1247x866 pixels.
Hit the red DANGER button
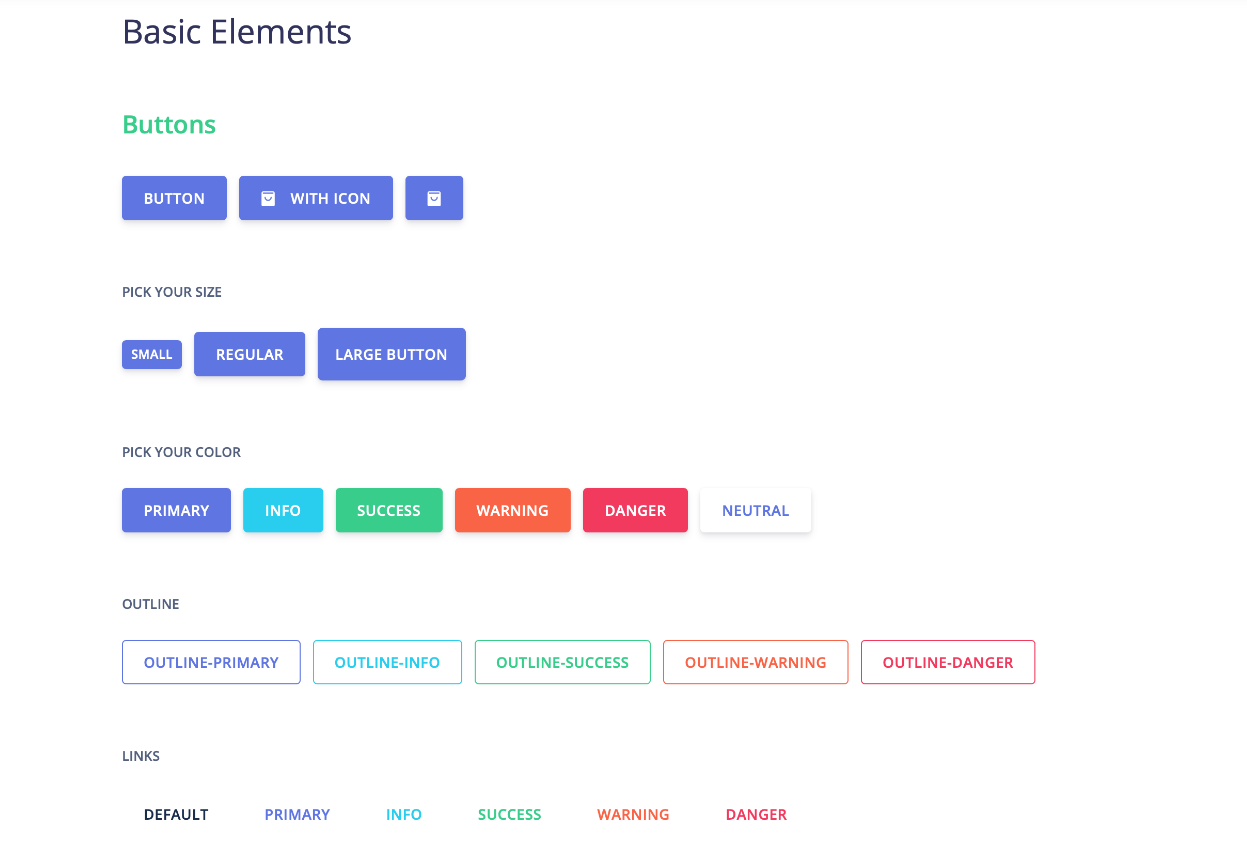635,510
